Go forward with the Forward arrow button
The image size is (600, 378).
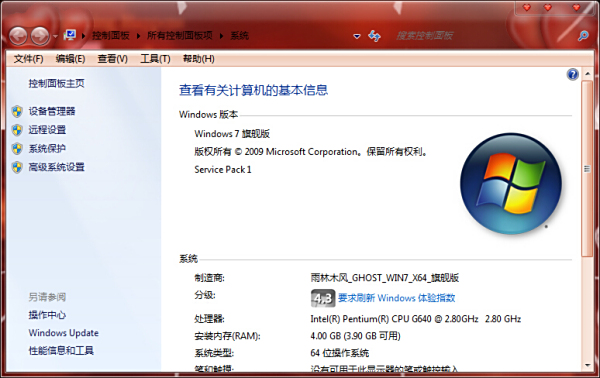point(40,36)
